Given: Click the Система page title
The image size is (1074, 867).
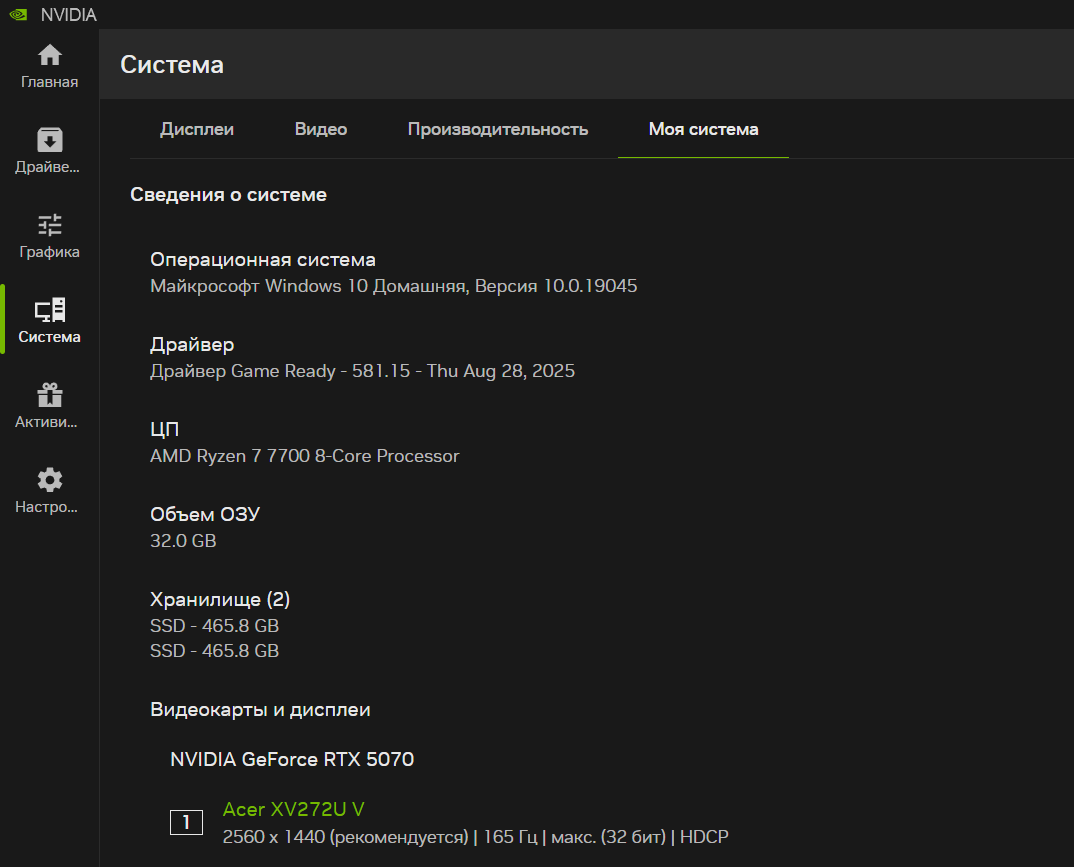Looking at the screenshot, I should (x=172, y=64).
